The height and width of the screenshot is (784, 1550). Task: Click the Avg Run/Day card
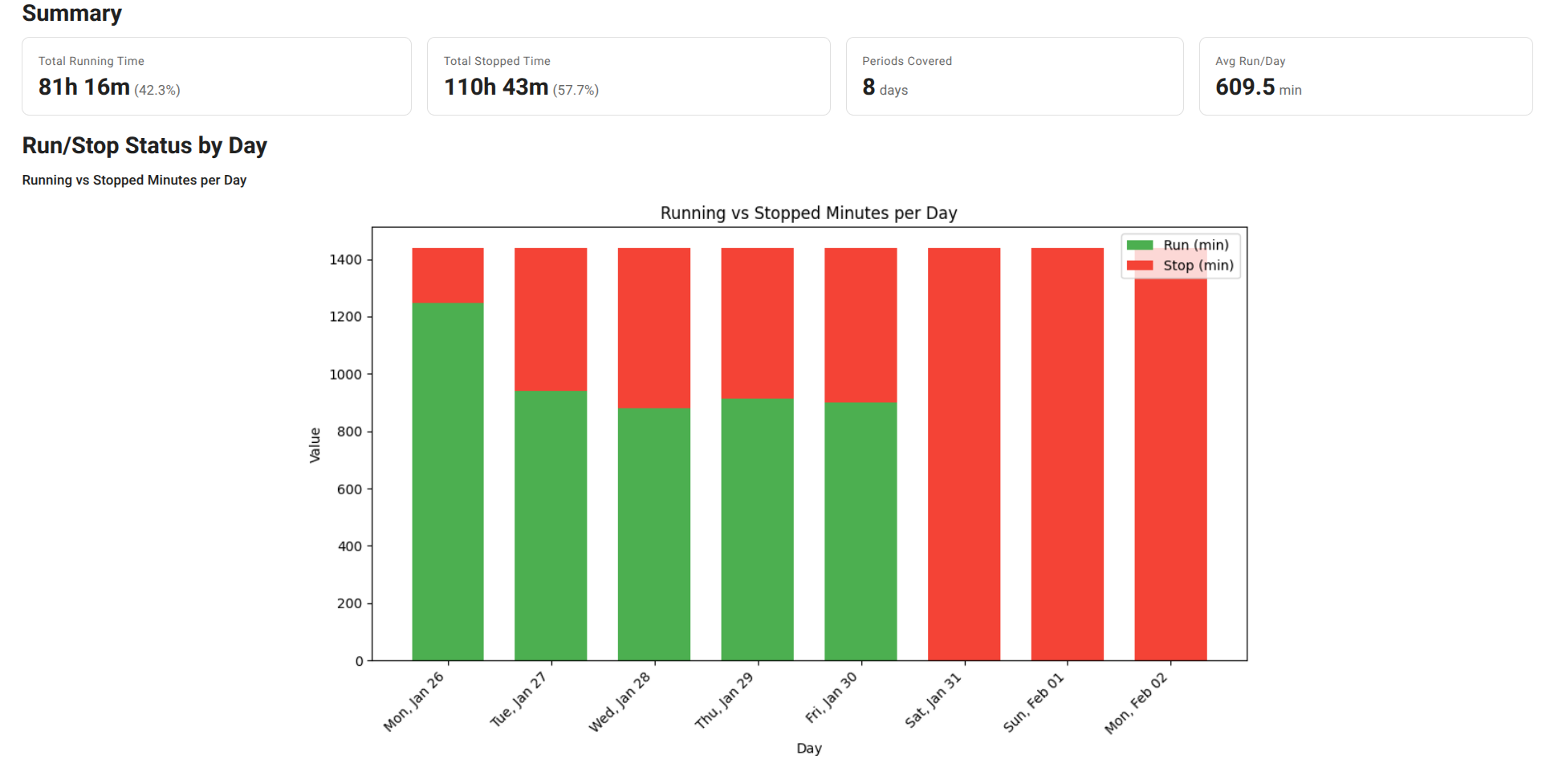click(1365, 76)
